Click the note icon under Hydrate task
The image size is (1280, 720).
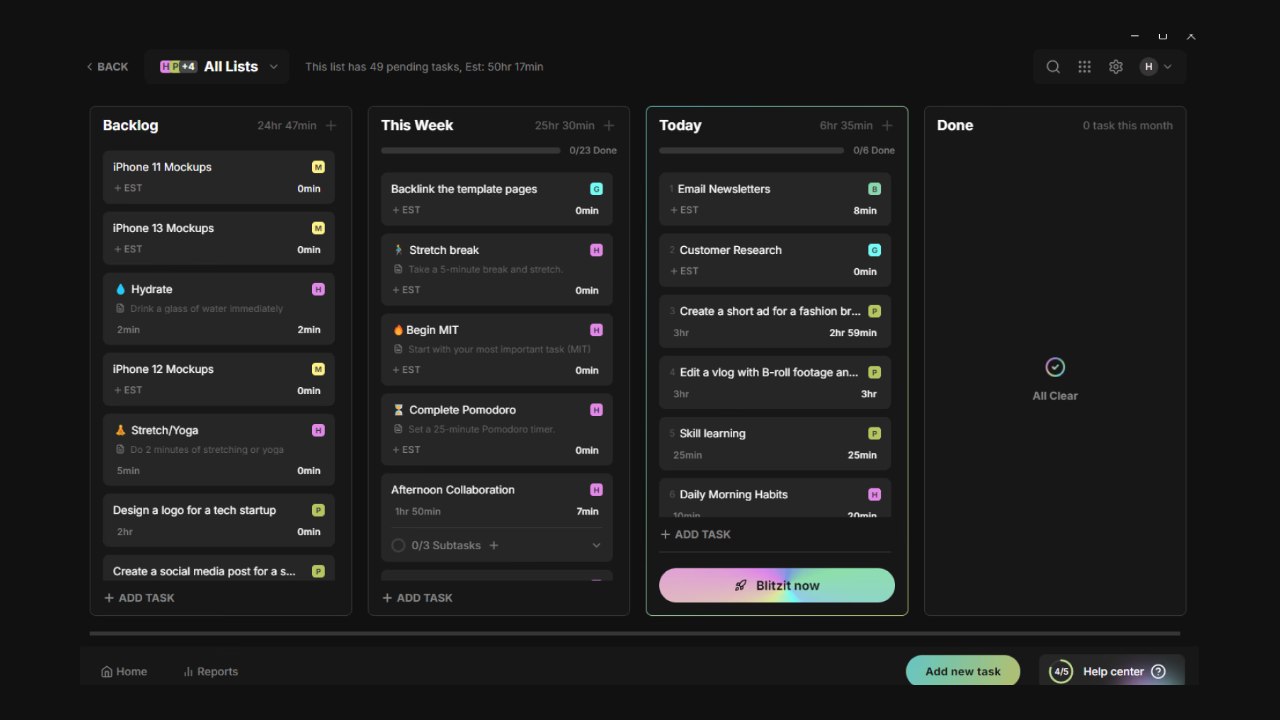[x=120, y=309]
